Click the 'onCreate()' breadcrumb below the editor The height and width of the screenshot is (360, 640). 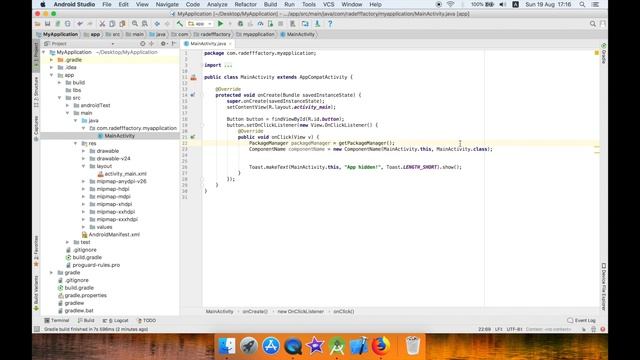(x=255, y=311)
